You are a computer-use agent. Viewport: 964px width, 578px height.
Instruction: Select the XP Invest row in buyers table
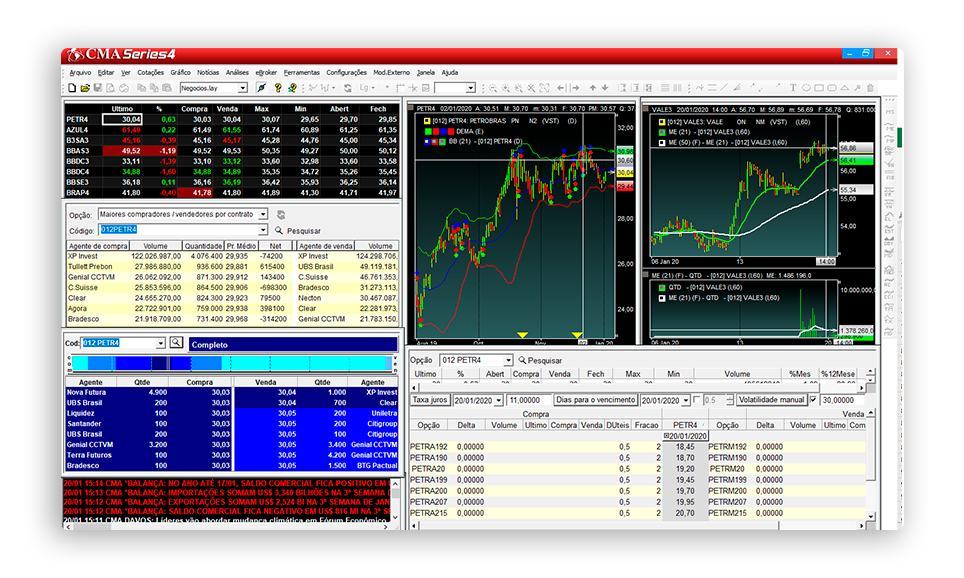click(180, 256)
